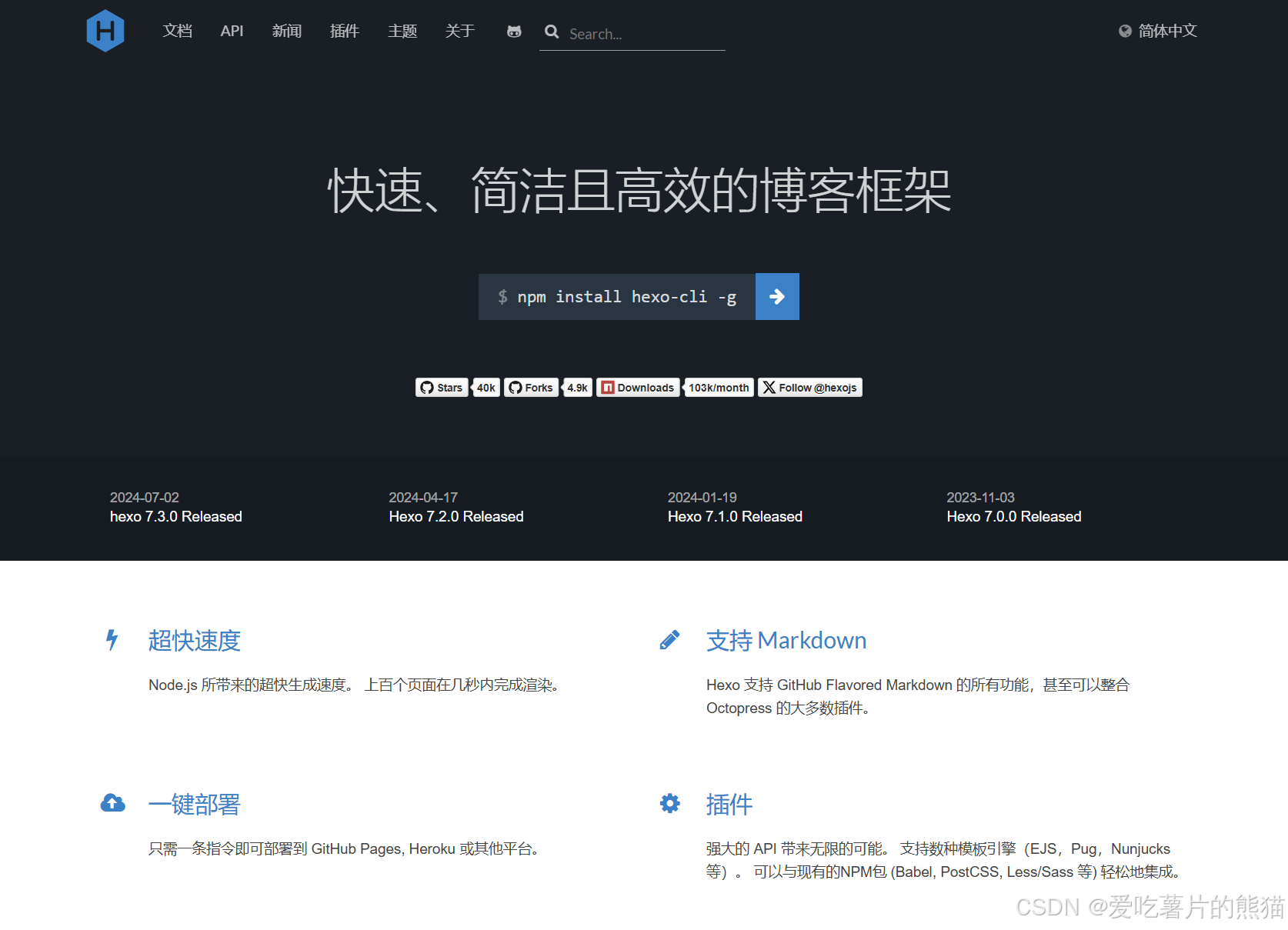The width and height of the screenshot is (1288, 930).
Task: Click the GitHub Stars badge
Action: (442, 388)
